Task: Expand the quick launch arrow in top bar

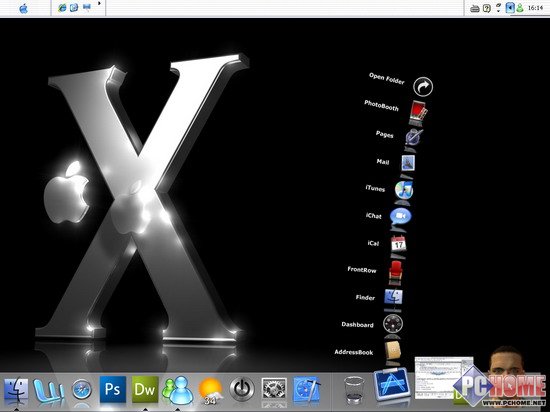Action: pos(99,4)
